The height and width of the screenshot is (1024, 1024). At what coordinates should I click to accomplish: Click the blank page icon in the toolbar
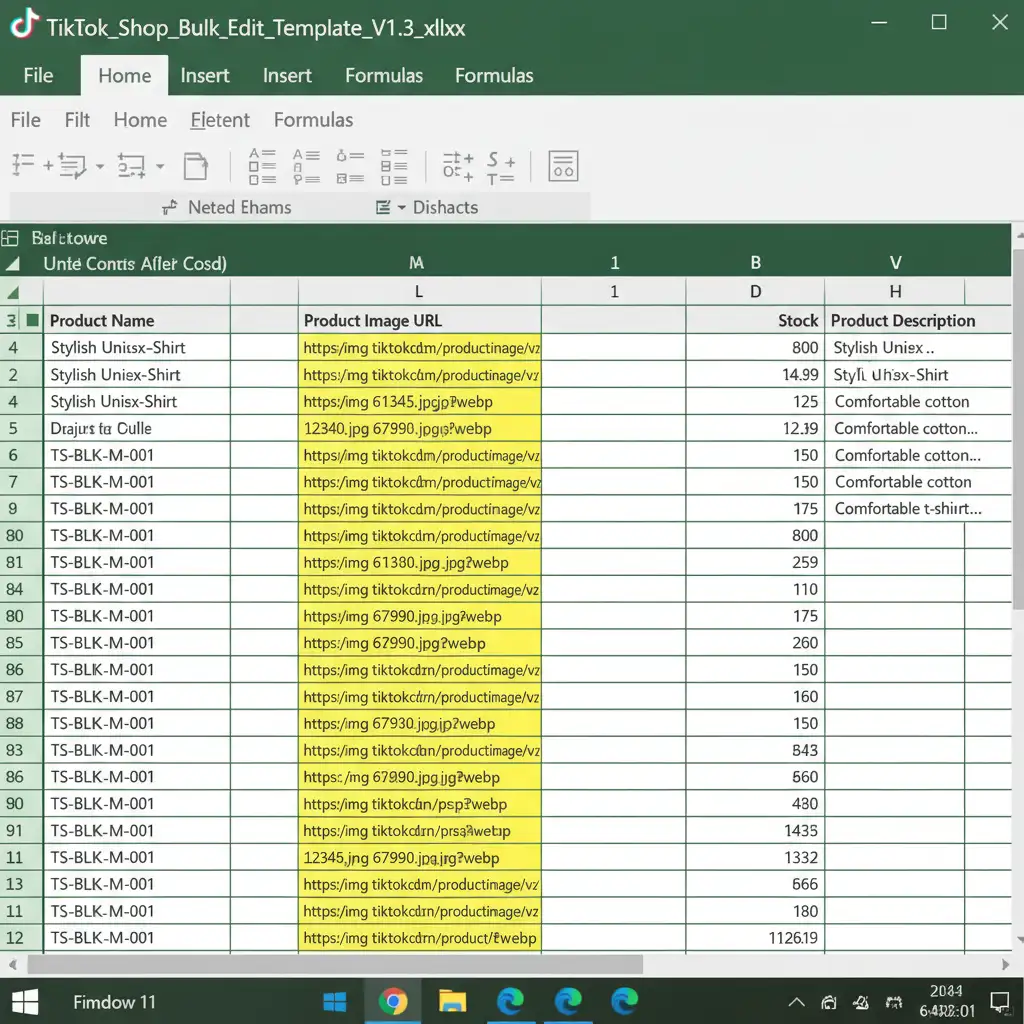point(195,166)
